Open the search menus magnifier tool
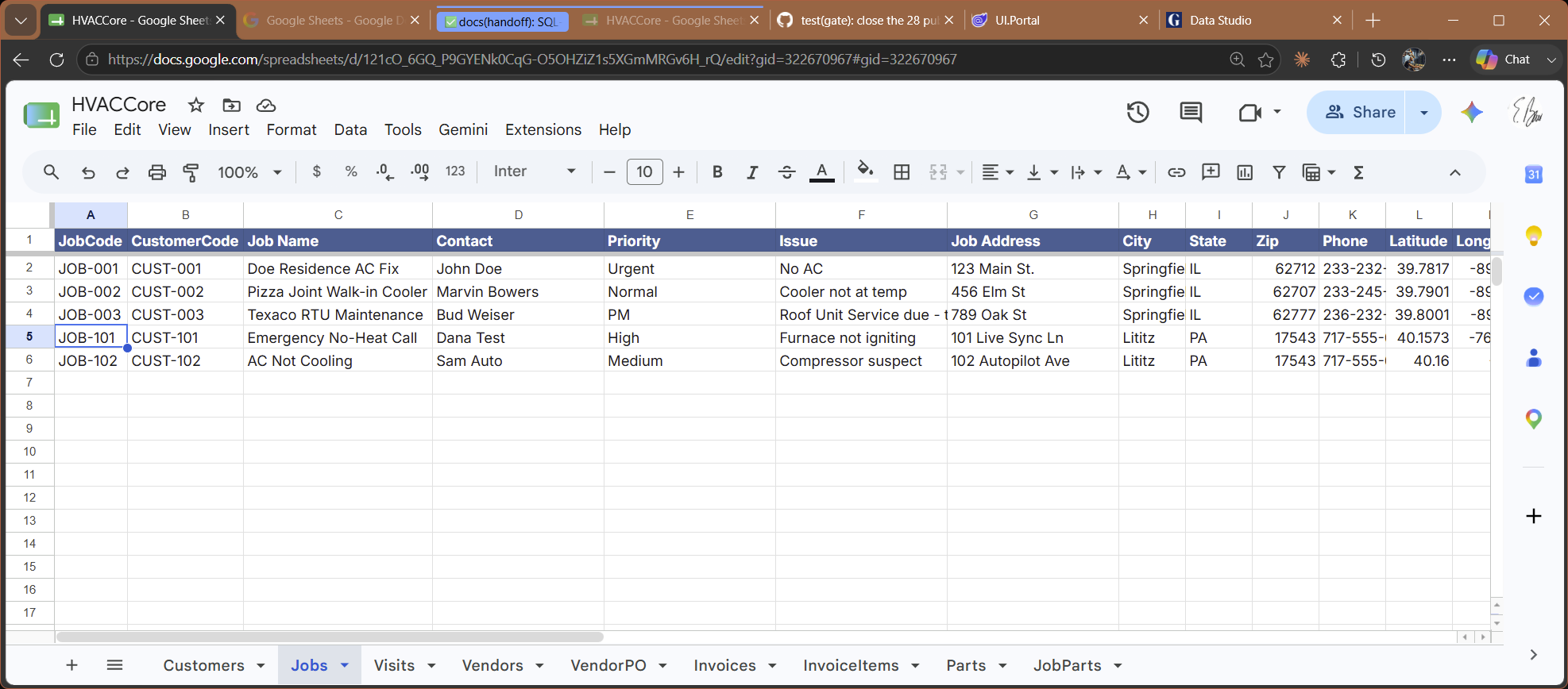 (51, 172)
